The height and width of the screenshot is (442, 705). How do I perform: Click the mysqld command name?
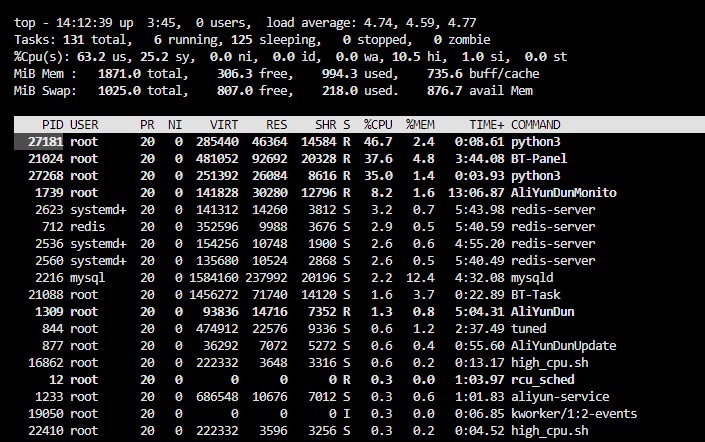coord(532,278)
